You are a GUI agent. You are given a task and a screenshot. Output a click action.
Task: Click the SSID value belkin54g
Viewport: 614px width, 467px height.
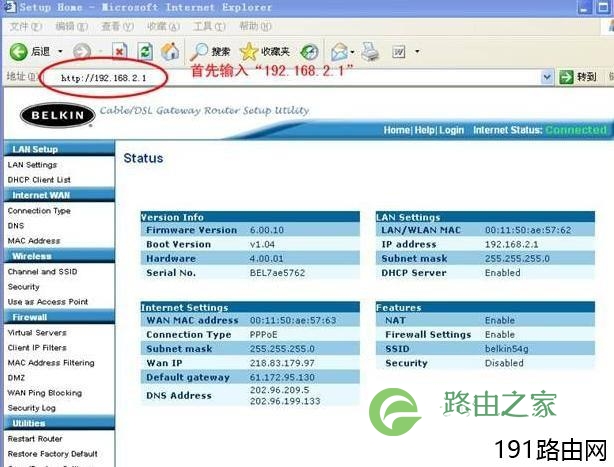506,349
